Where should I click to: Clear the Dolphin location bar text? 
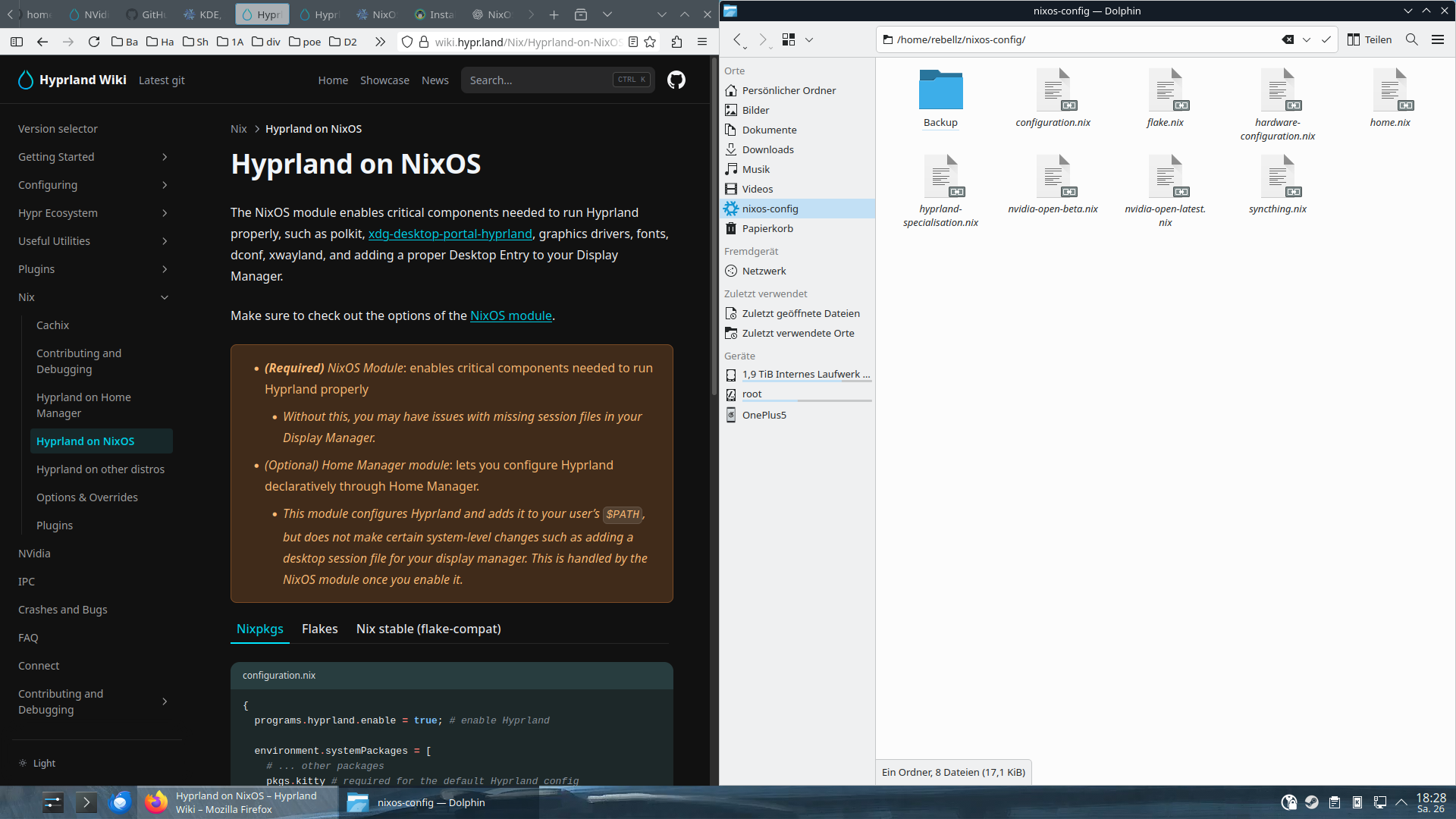1287,39
